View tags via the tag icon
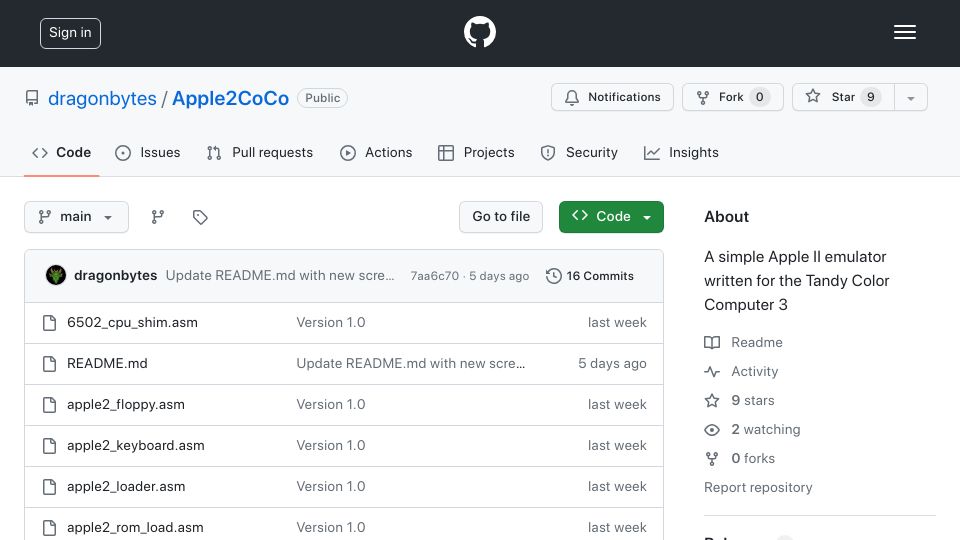960x540 pixels. [200, 217]
